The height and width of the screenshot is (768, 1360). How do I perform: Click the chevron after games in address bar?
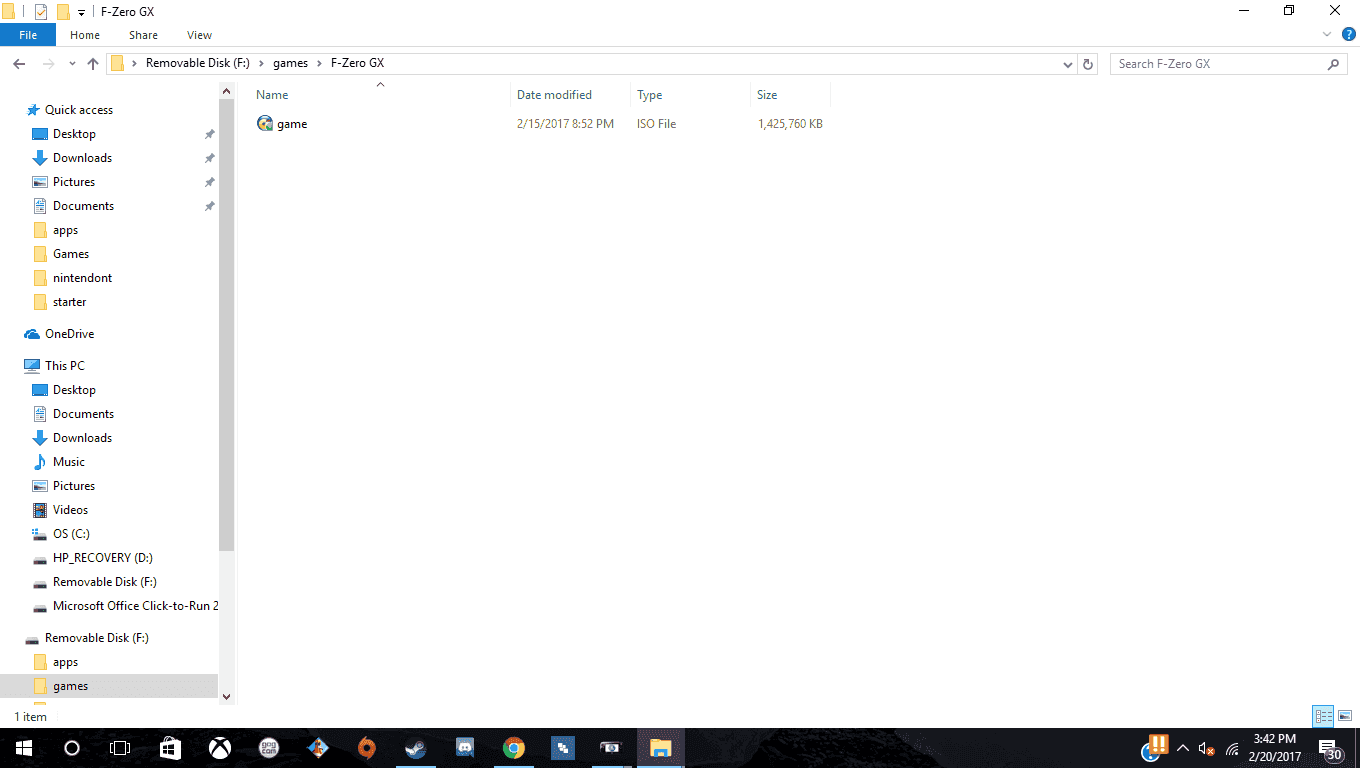pyautogui.click(x=319, y=64)
